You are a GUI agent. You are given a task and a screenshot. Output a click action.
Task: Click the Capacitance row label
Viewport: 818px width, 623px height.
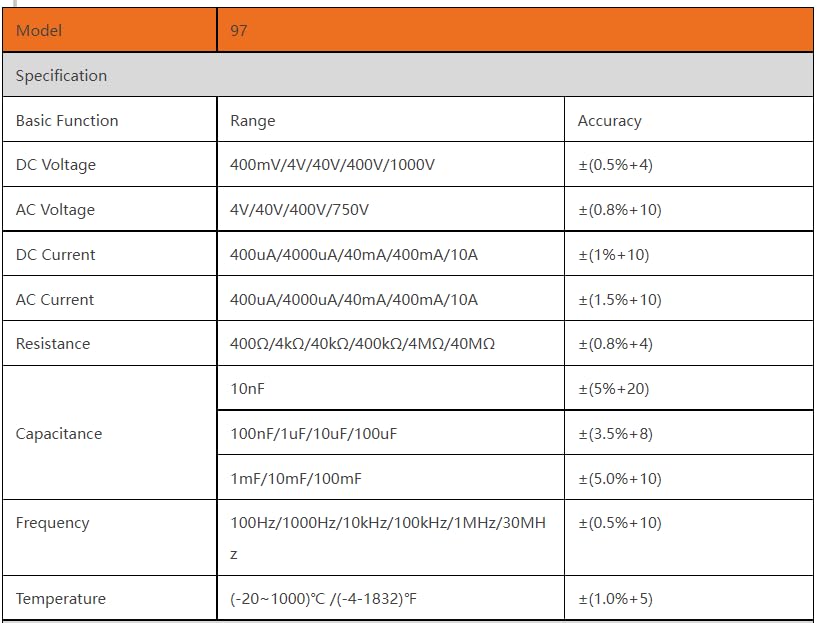(x=59, y=434)
